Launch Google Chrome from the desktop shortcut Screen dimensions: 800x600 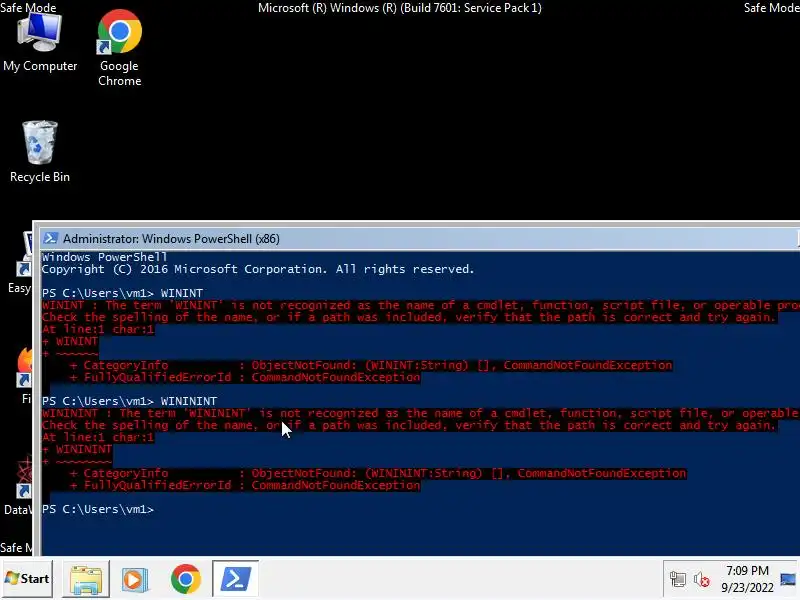[119, 47]
